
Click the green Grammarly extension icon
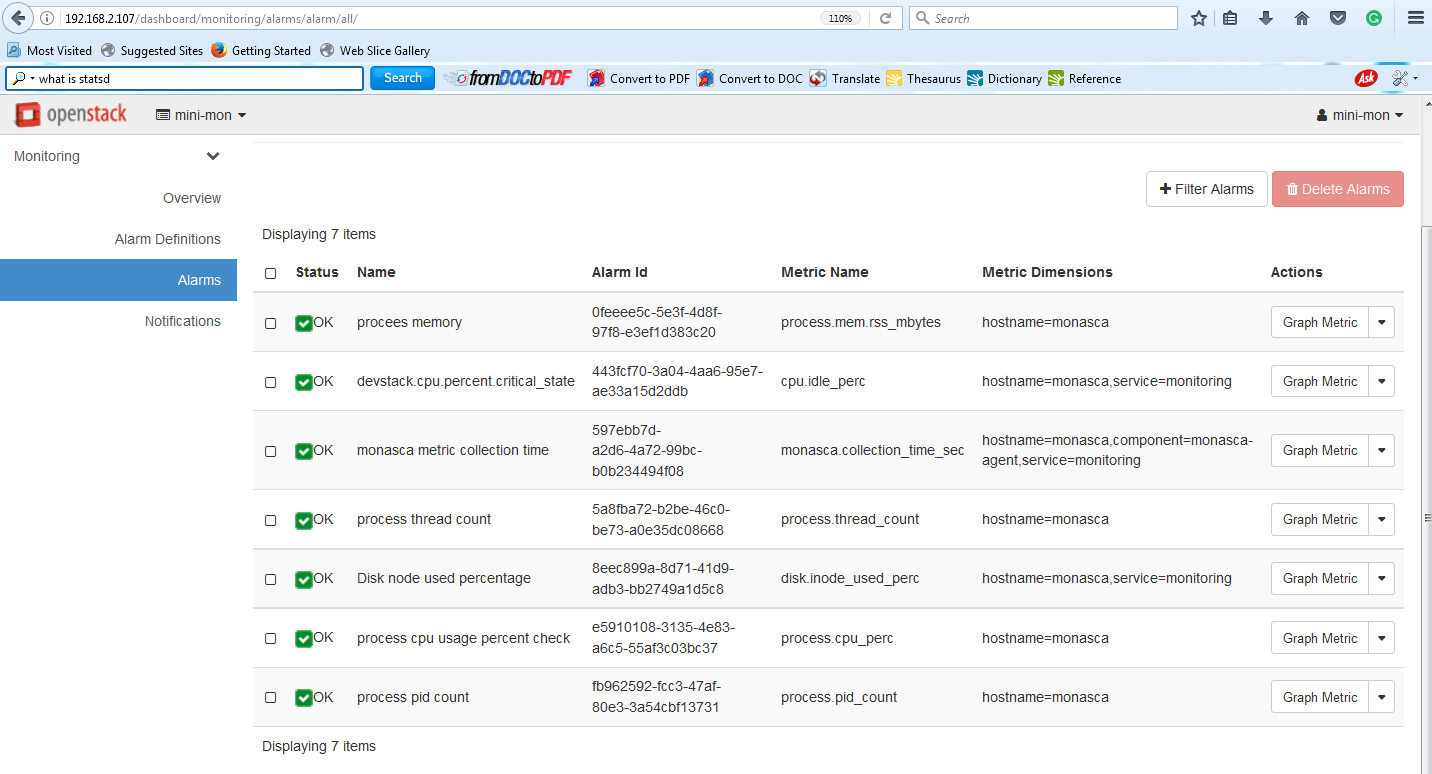point(1374,18)
